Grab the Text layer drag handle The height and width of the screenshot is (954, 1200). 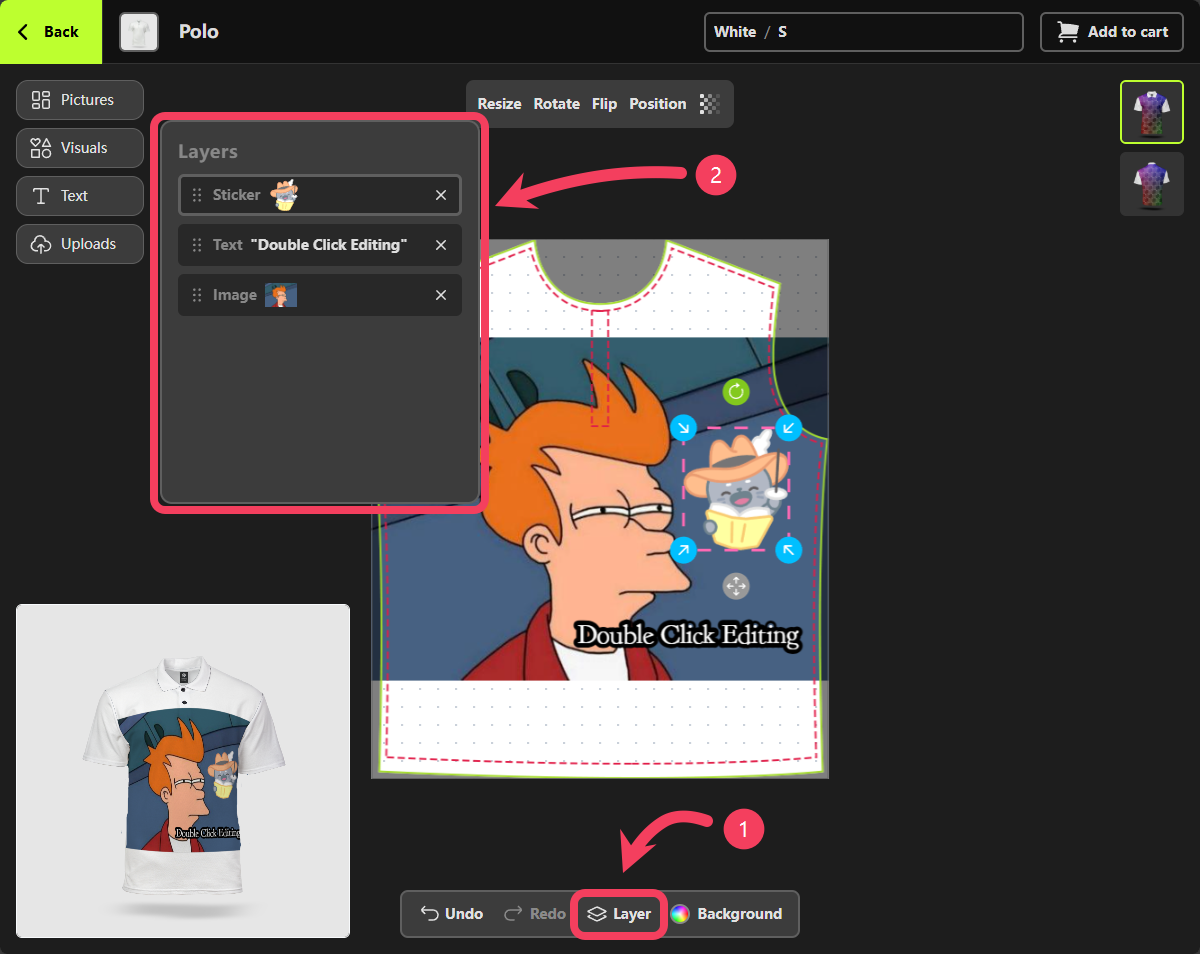(x=197, y=245)
